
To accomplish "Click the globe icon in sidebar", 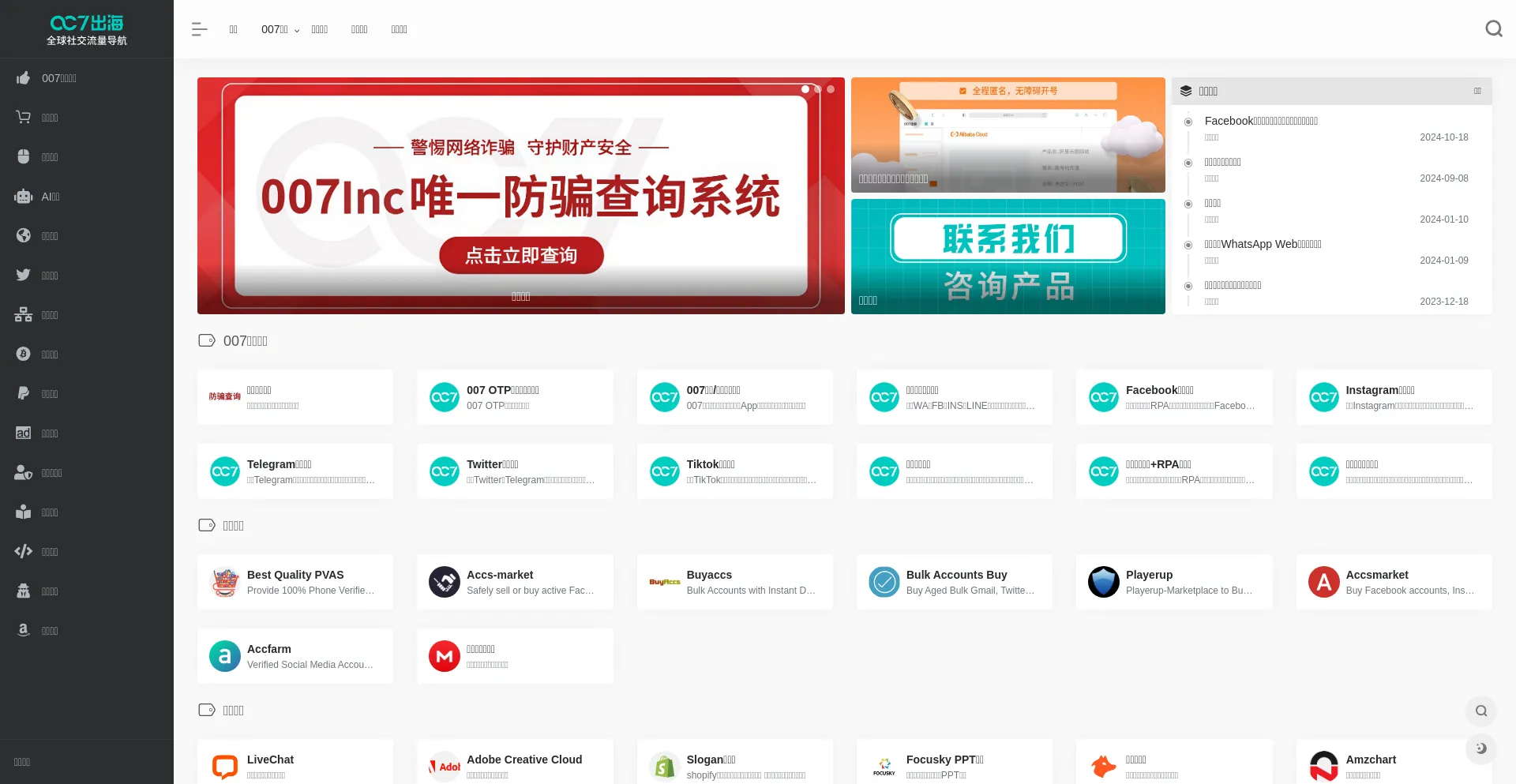I will coord(24,236).
